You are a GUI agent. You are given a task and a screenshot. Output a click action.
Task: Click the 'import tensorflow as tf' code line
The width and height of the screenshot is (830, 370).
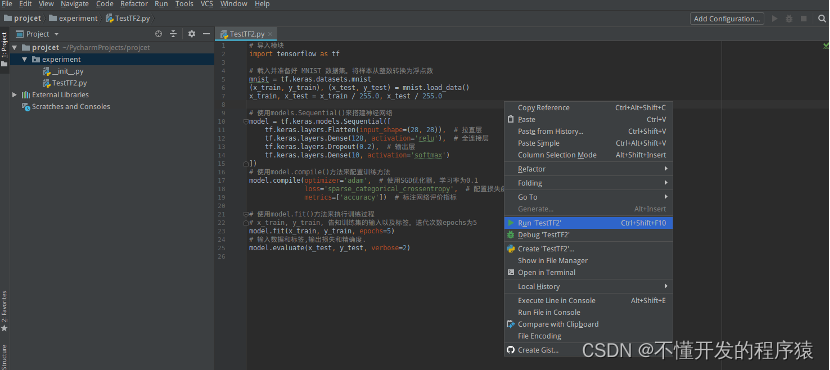pyautogui.click(x=294, y=54)
